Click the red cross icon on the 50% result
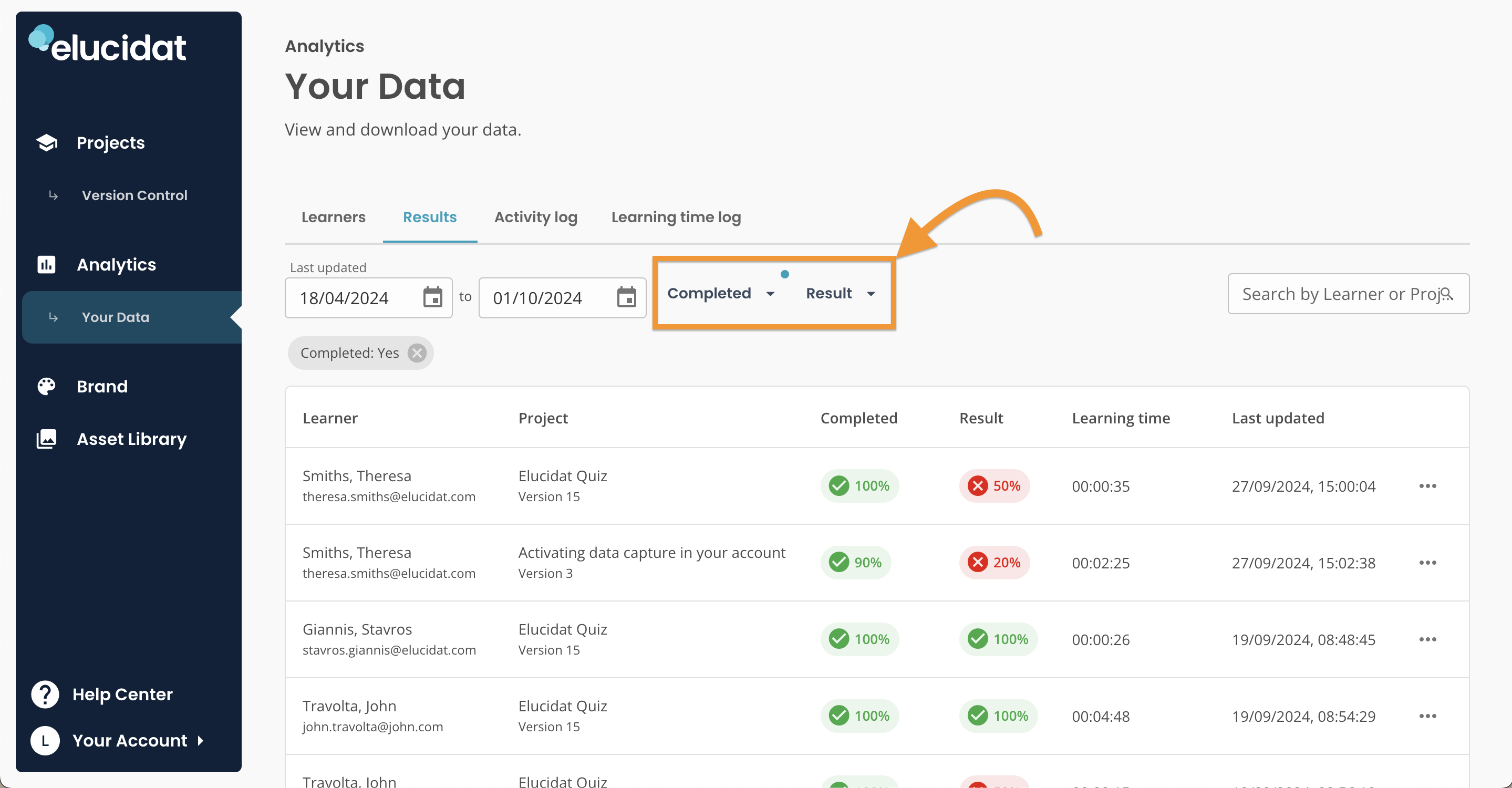Screen dimensions: 1512x788 click(978, 486)
